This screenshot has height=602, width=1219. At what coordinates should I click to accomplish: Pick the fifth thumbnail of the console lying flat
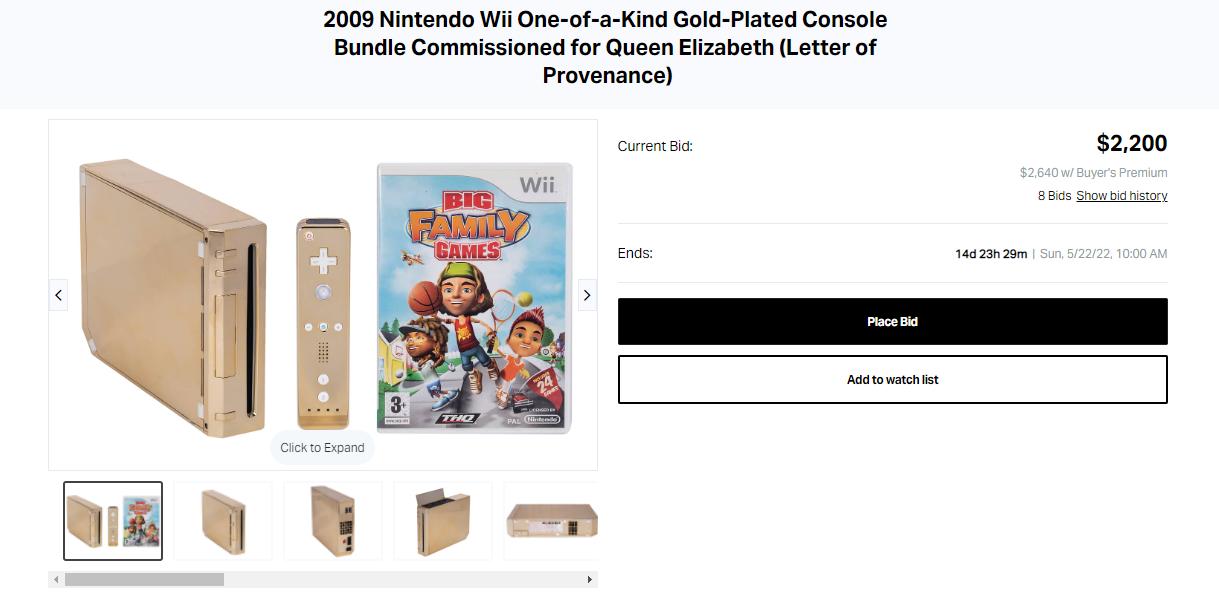551,521
